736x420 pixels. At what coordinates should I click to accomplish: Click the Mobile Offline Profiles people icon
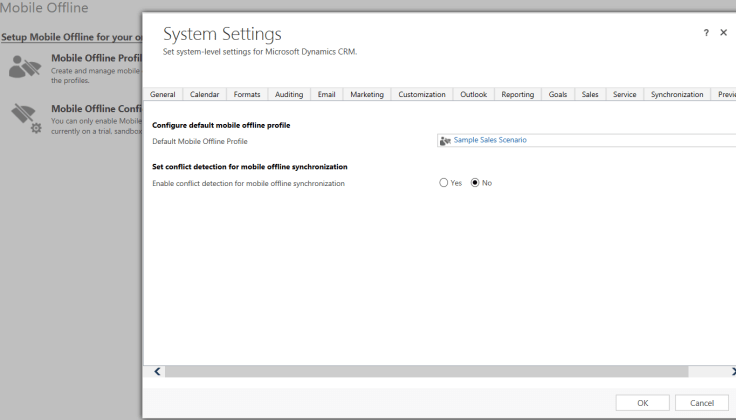24,67
